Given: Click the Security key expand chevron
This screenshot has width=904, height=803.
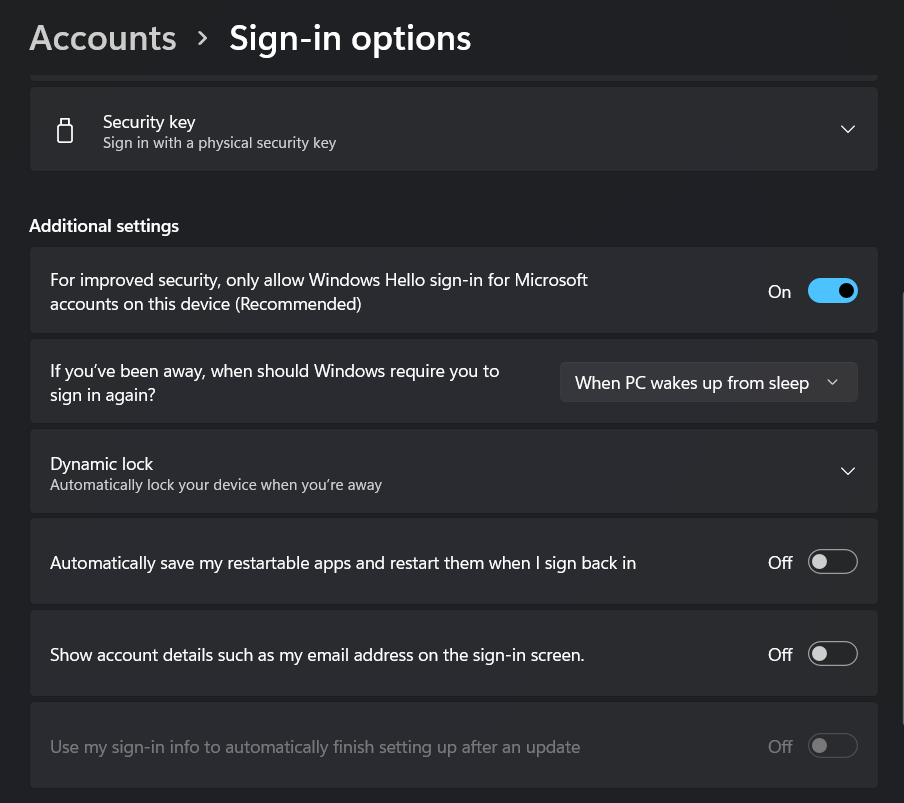Looking at the screenshot, I should click(x=848, y=129).
